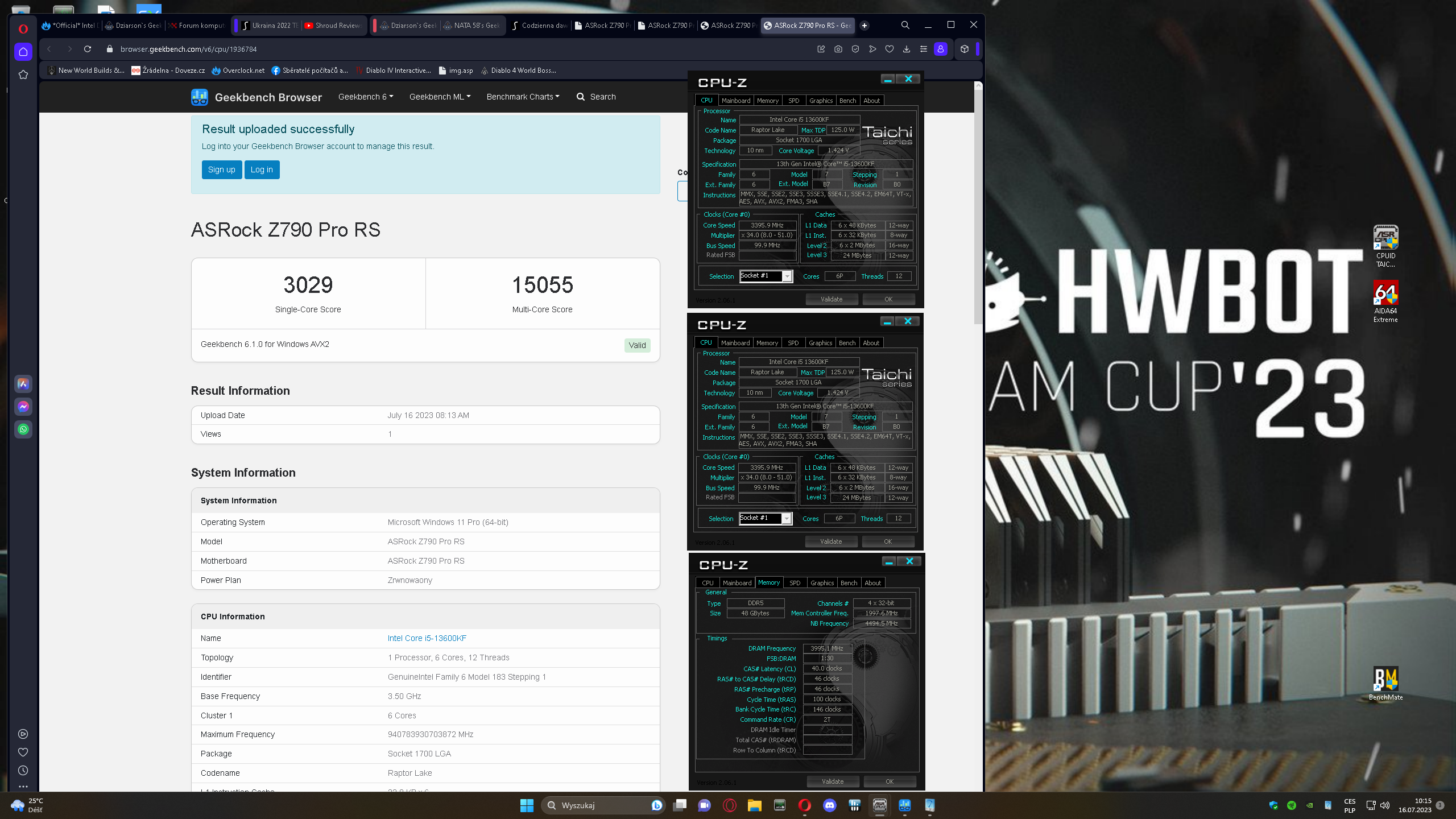Go to Opera start page home icon

23,52
